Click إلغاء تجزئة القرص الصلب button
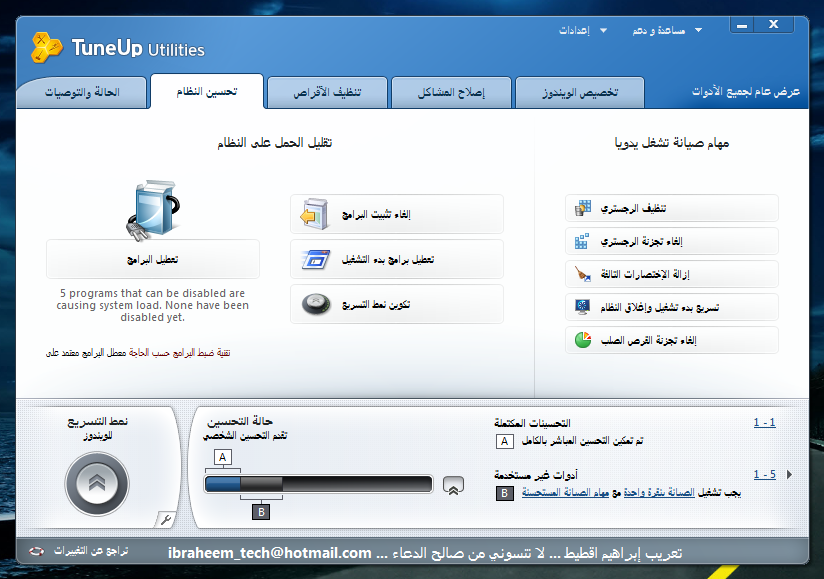 (x=672, y=340)
